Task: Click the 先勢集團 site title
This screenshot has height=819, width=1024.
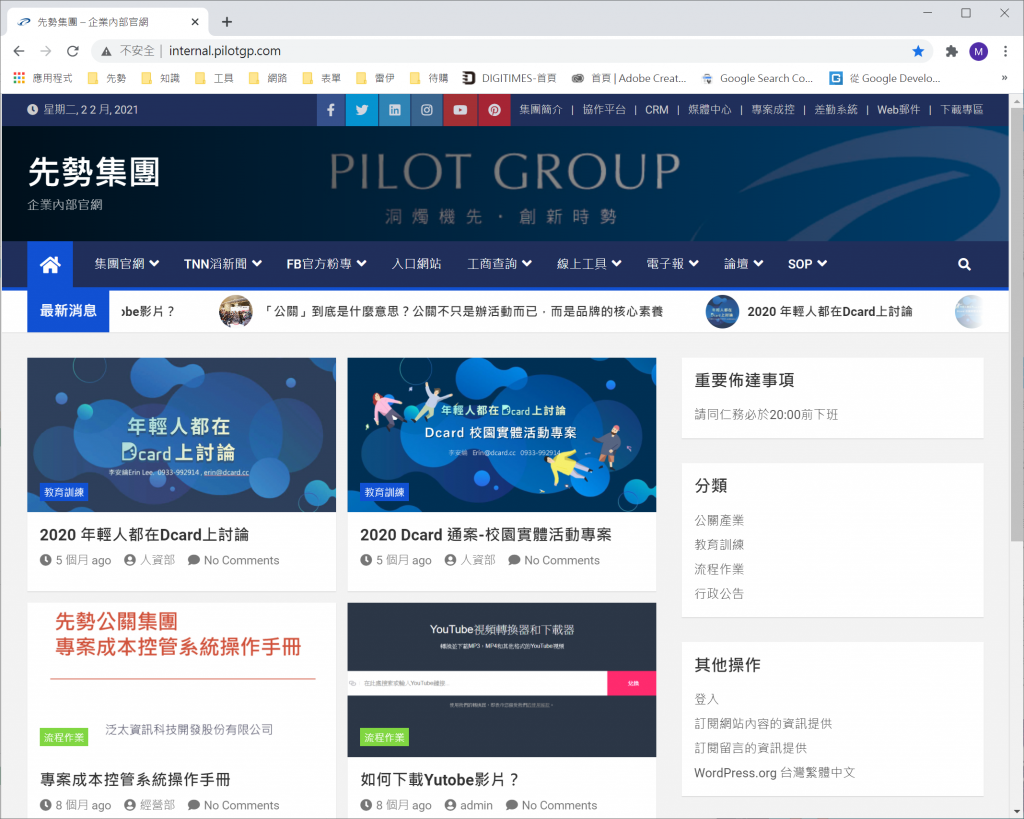Action: point(94,172)
